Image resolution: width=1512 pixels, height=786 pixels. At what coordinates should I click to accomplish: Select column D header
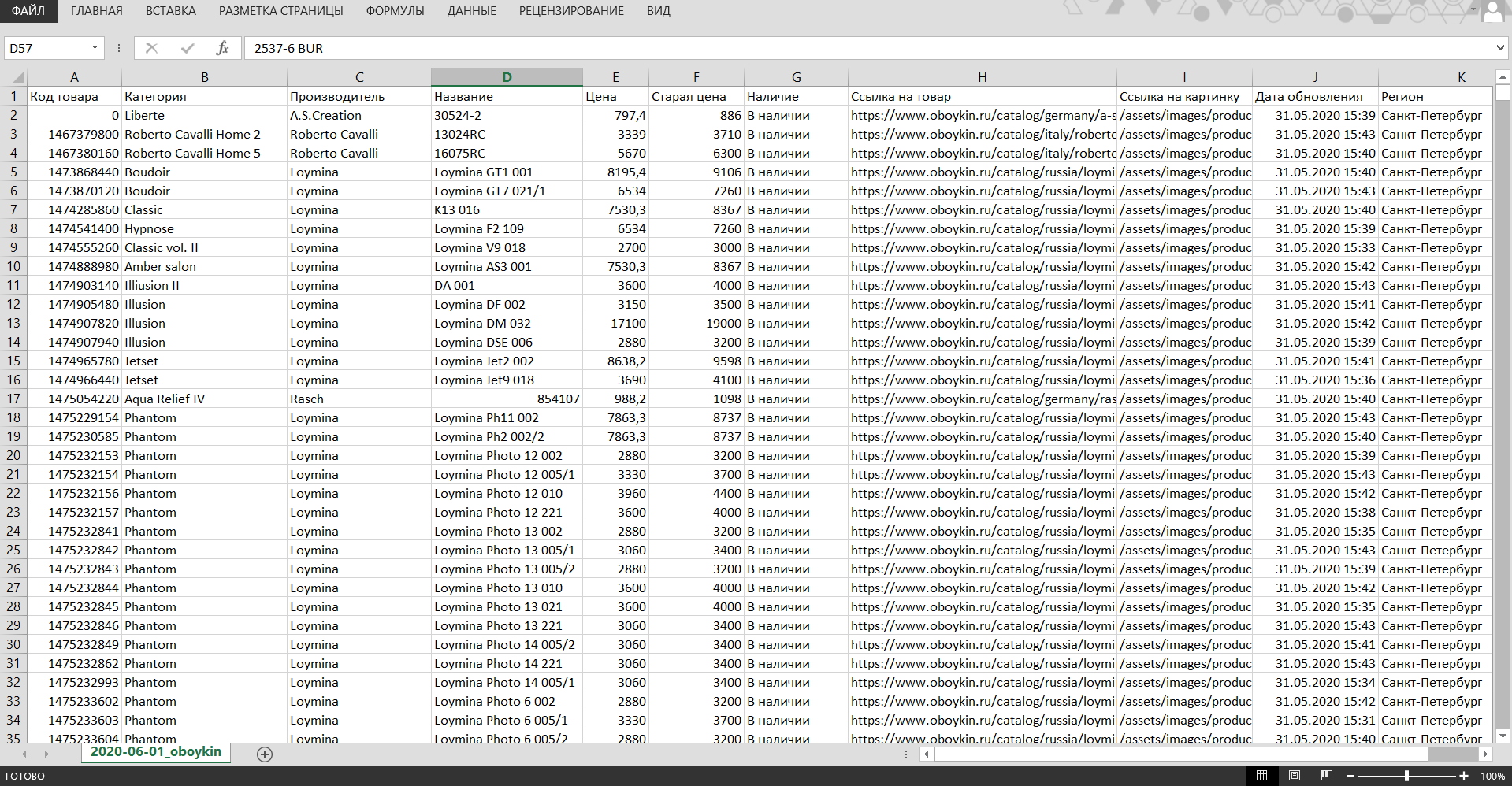507,77
